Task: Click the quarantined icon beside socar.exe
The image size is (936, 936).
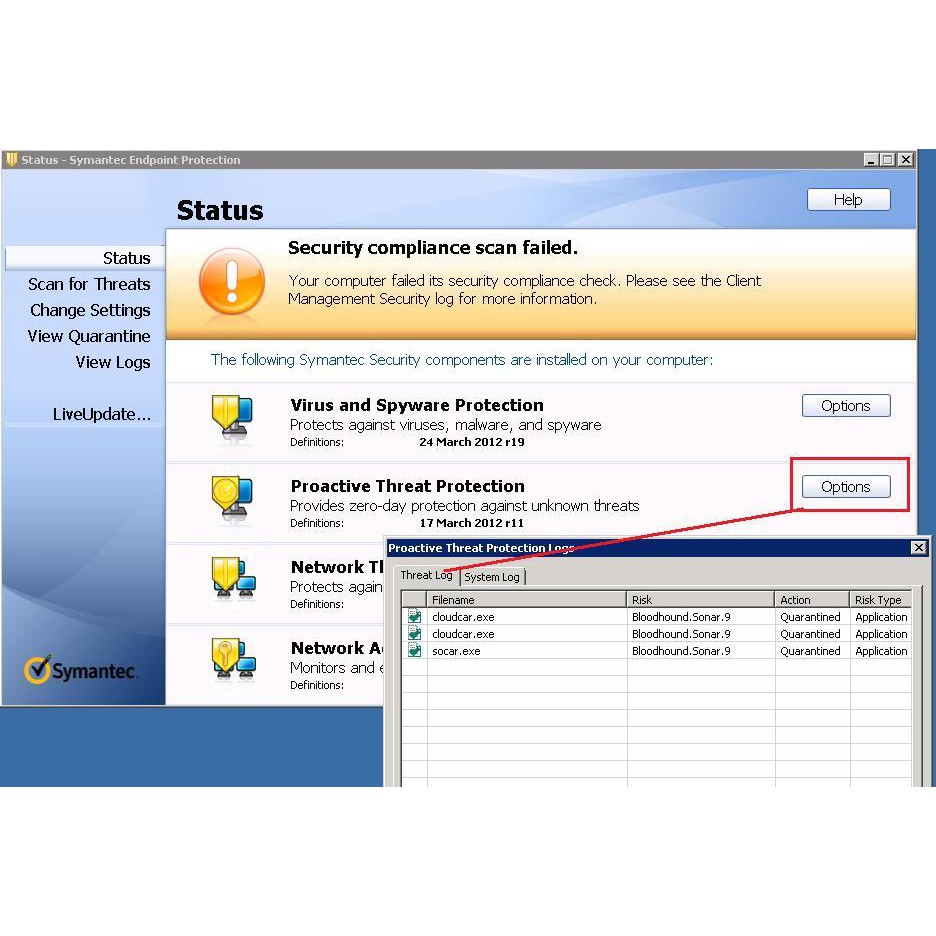Action: 414,651
